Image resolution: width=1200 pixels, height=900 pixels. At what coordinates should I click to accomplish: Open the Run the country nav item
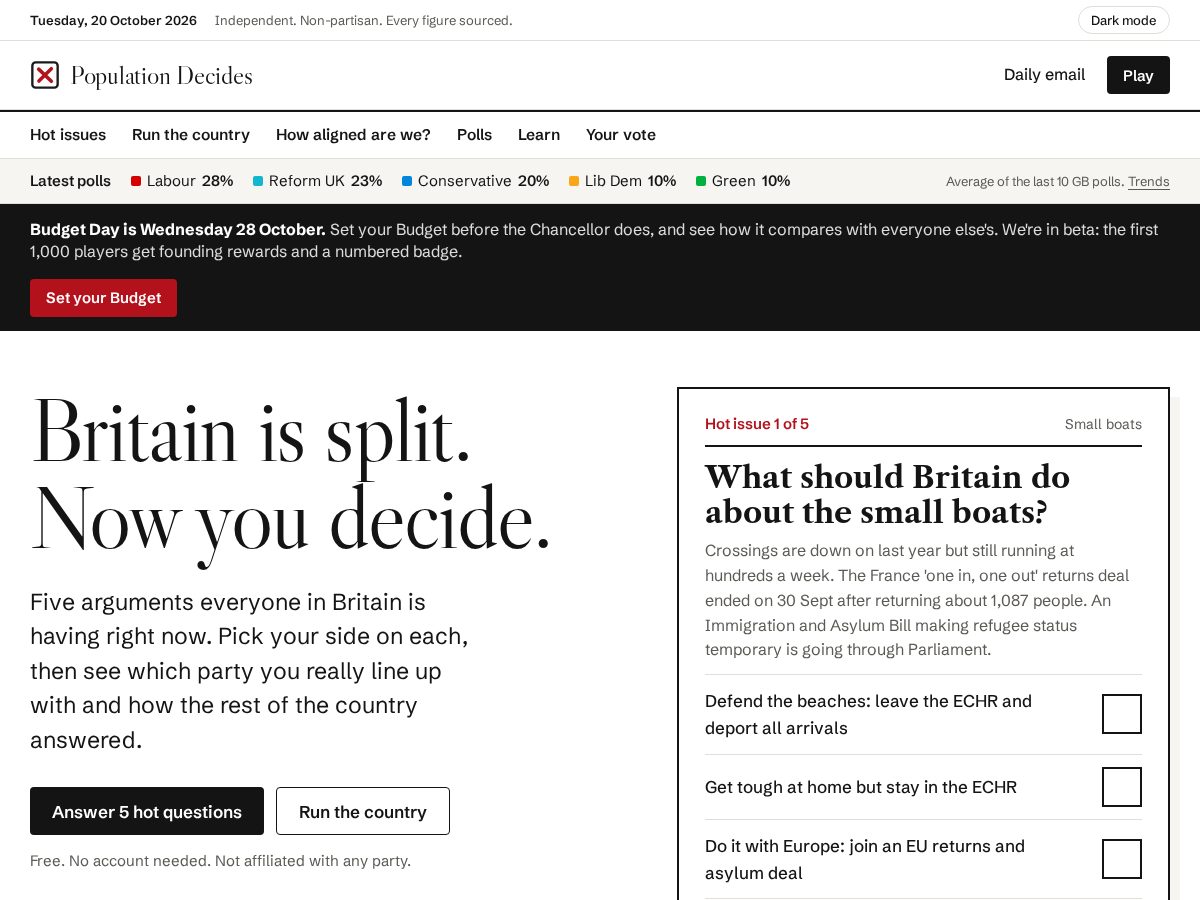pos(191,135)
